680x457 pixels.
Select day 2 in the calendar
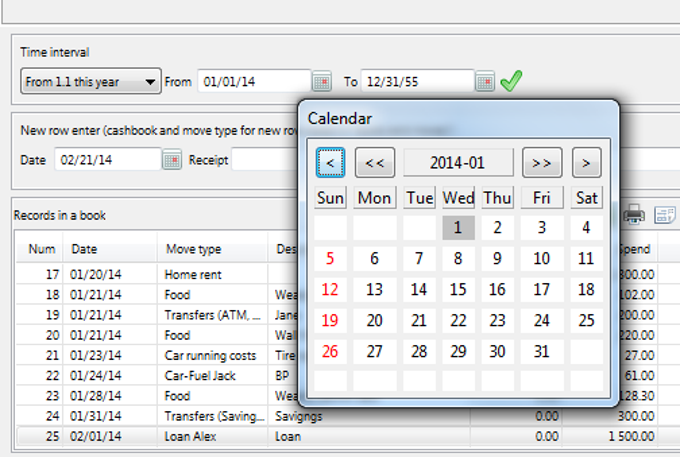(x=497, y=228)
